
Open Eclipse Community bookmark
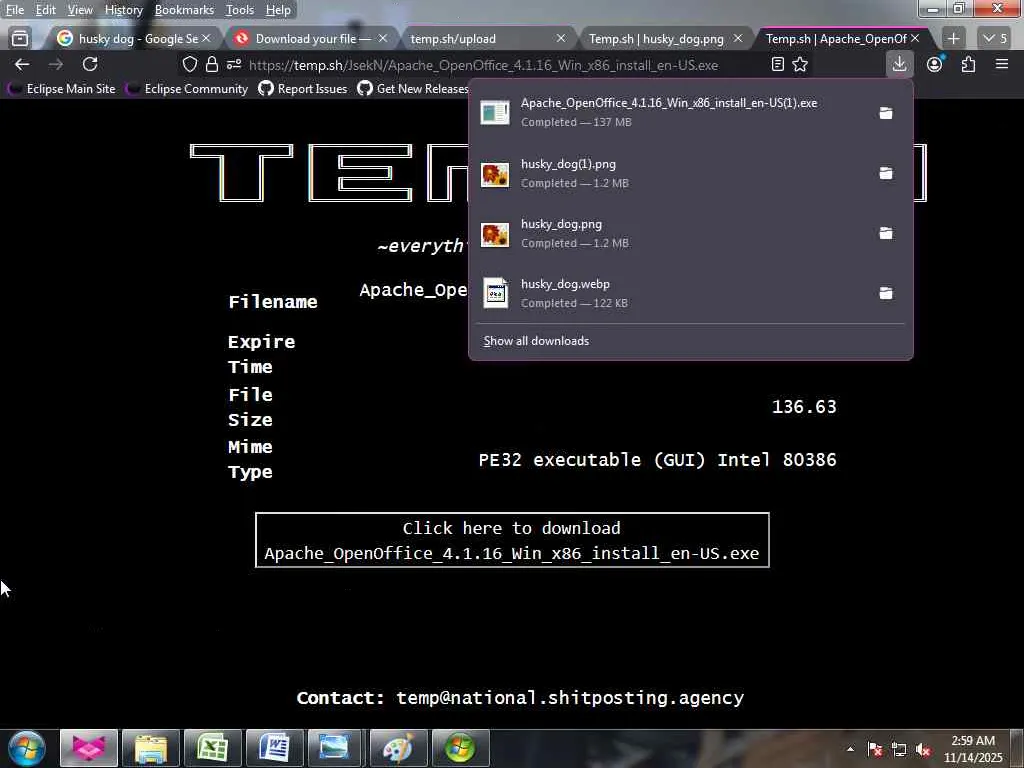pyautogui.click(x=188, y=89)
